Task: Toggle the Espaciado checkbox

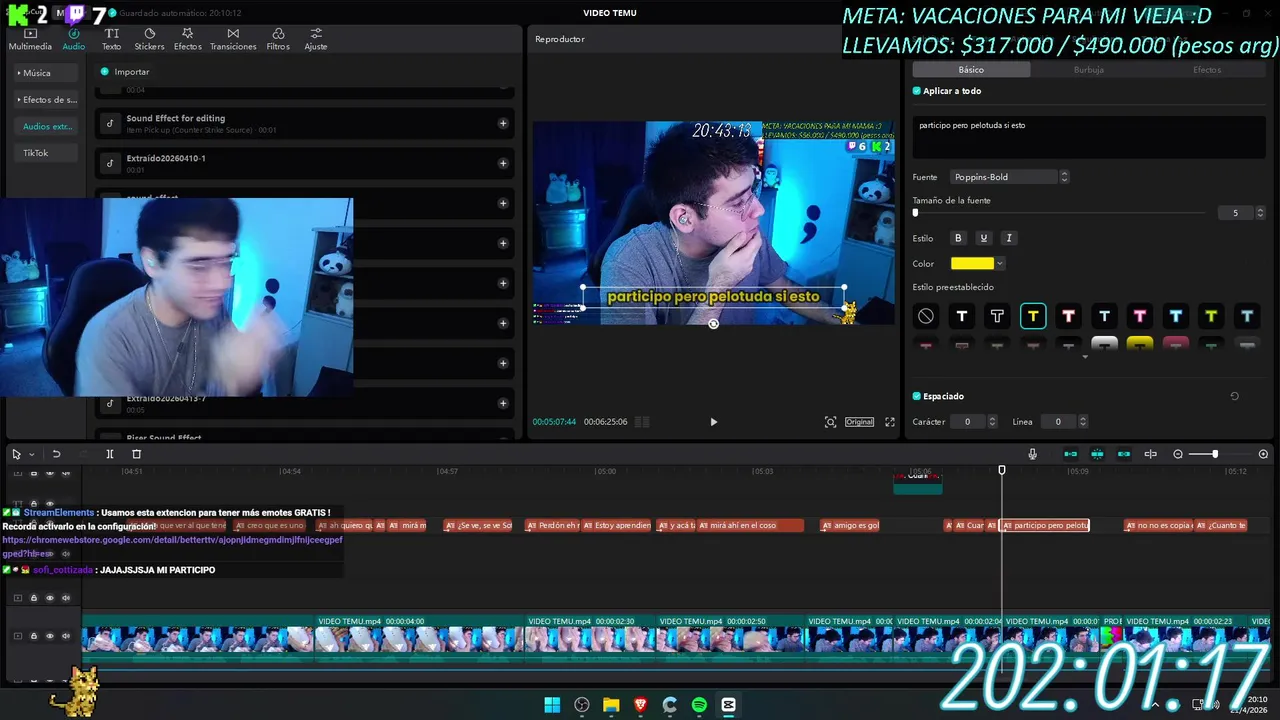Action: click(x=917, y=396)
